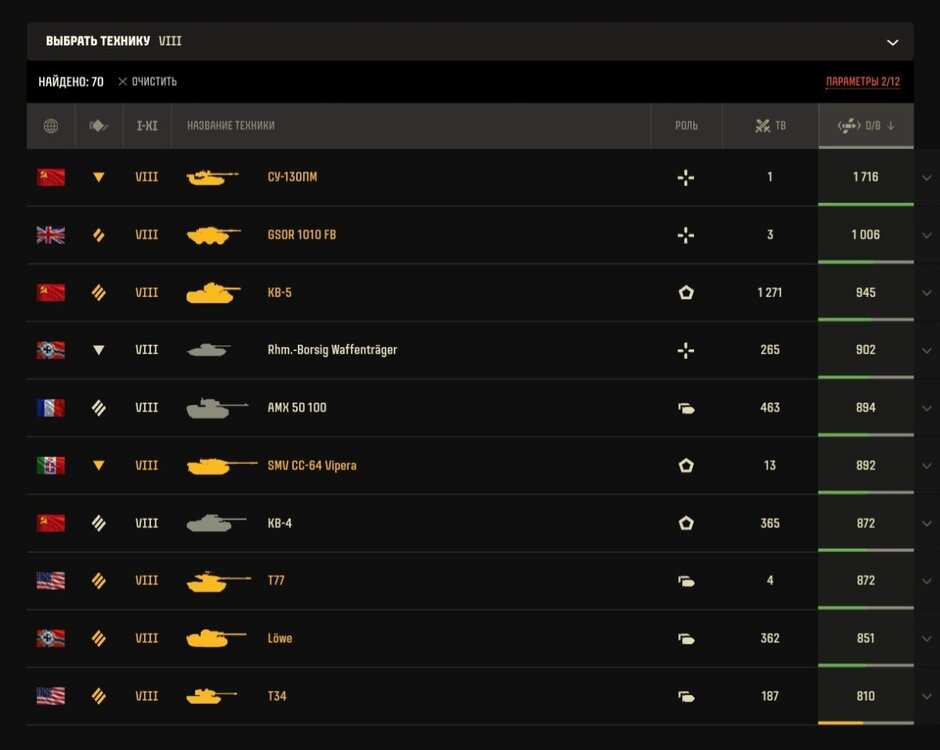The height and width of the screenshot is (750, 940).
Task: Clear filters with ОЧИСТИТЬ button
Action: point(147,82)
